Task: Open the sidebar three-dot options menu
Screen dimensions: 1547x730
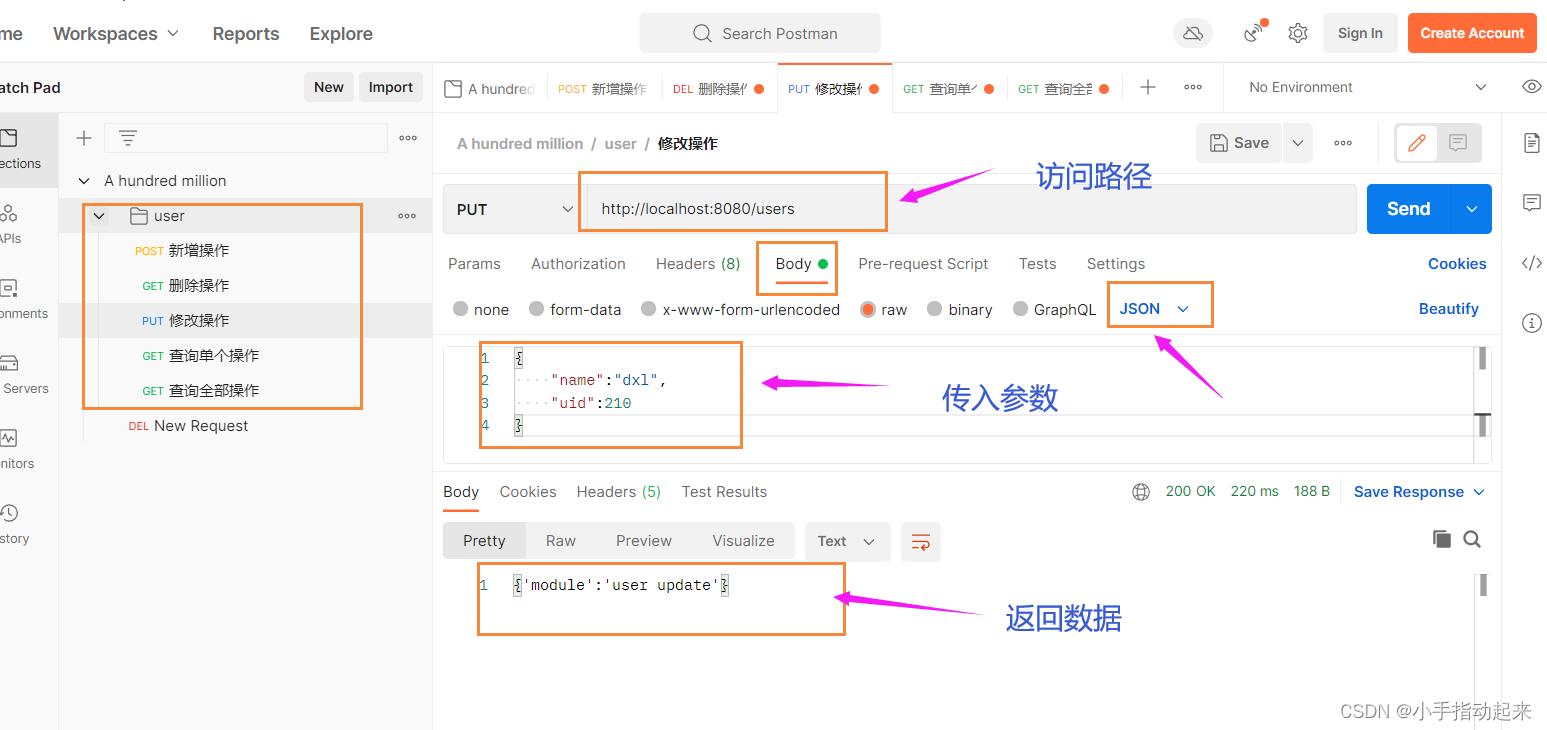Action: (408, 138)
